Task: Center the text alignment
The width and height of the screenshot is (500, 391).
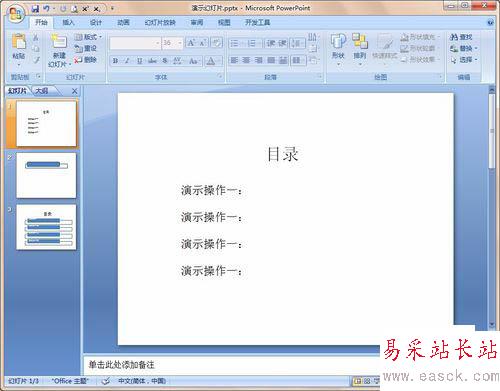Action: click(x=246, y=60)
